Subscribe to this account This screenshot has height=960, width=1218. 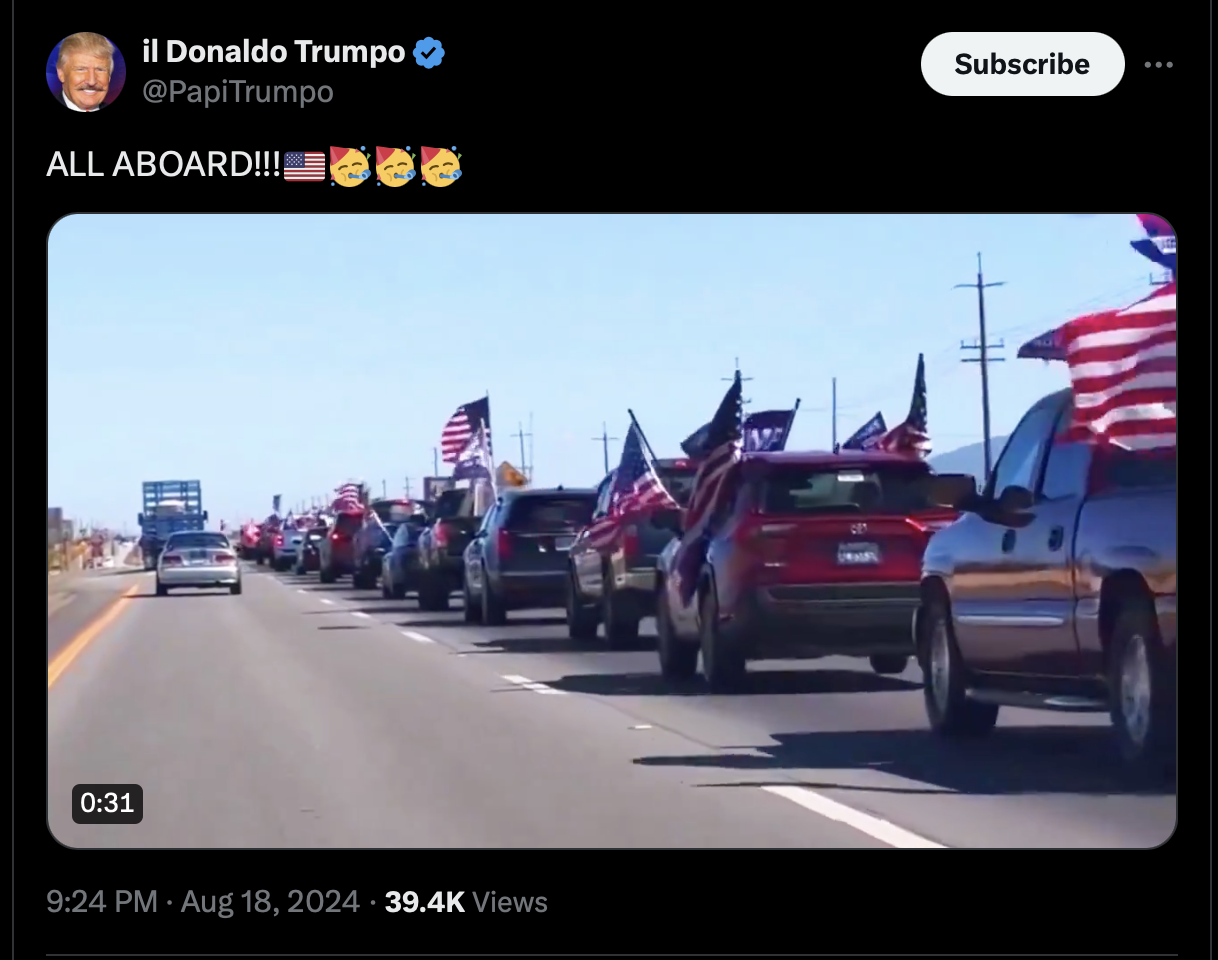1022,64
